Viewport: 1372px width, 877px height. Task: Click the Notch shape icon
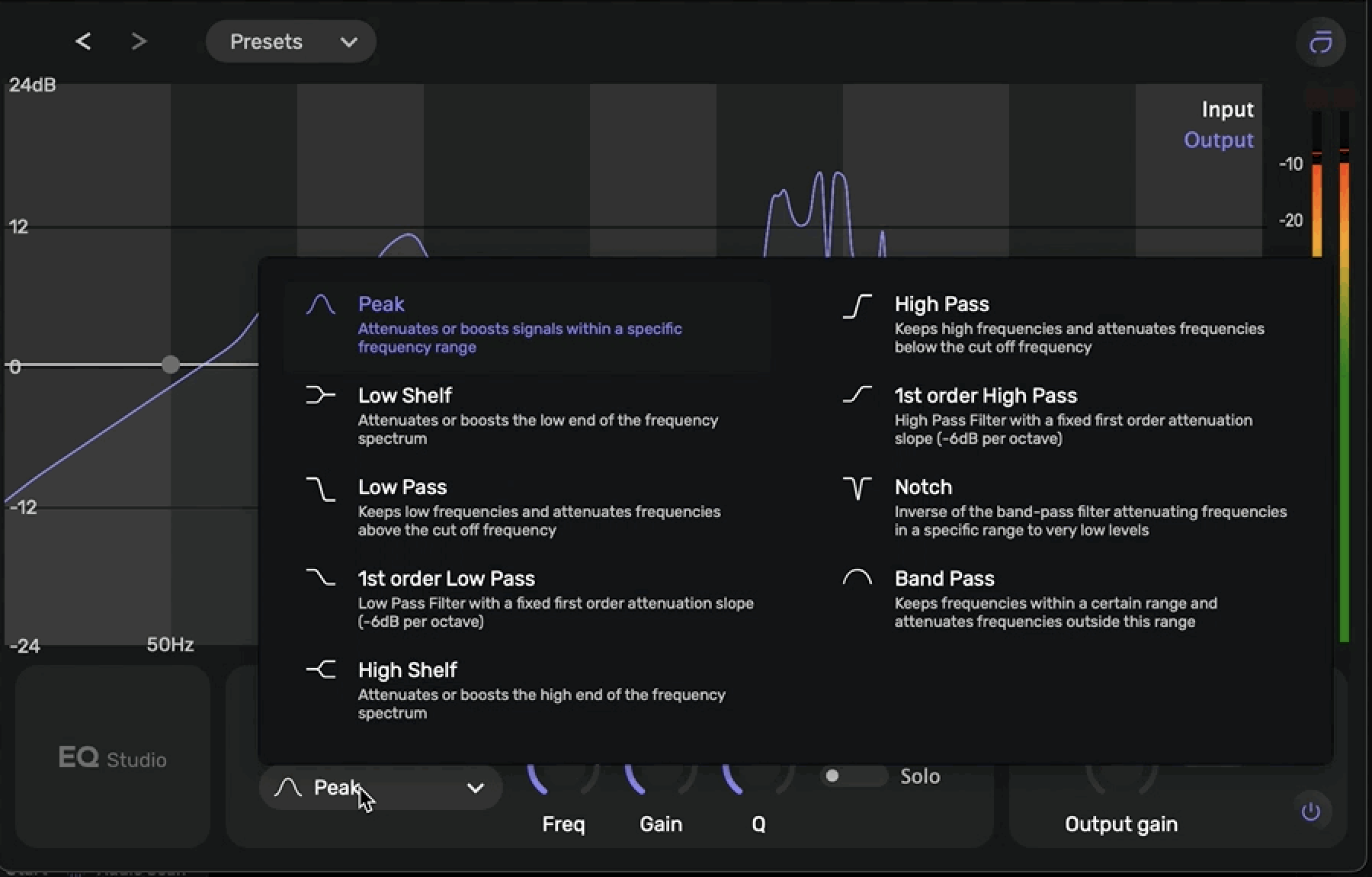857,488
